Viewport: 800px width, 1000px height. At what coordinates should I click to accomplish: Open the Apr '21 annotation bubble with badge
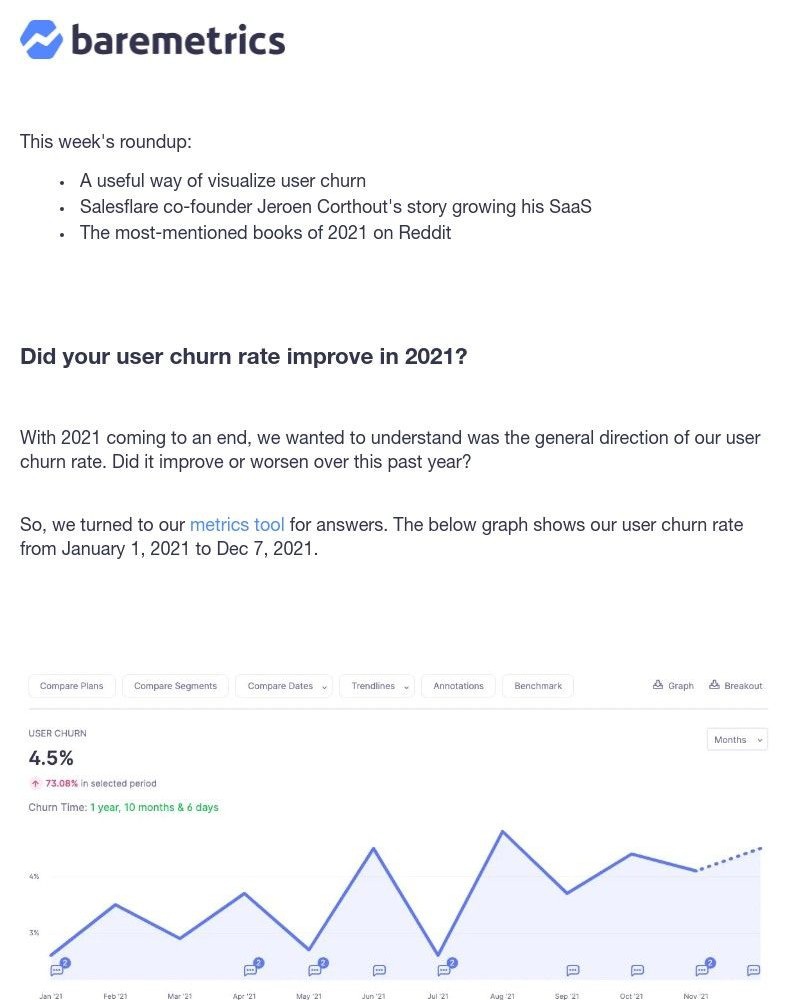click(x=249, y=970)
